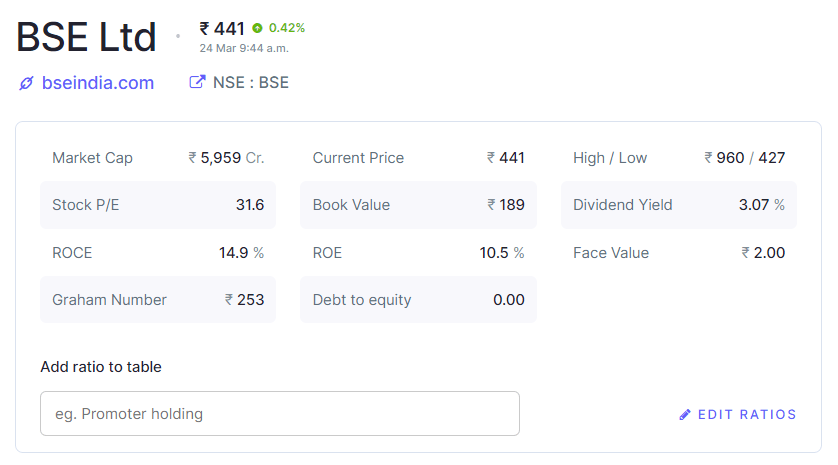Click the Debt to equity value 0.00
The image size is (838, 465).
(x=509, y=300)
